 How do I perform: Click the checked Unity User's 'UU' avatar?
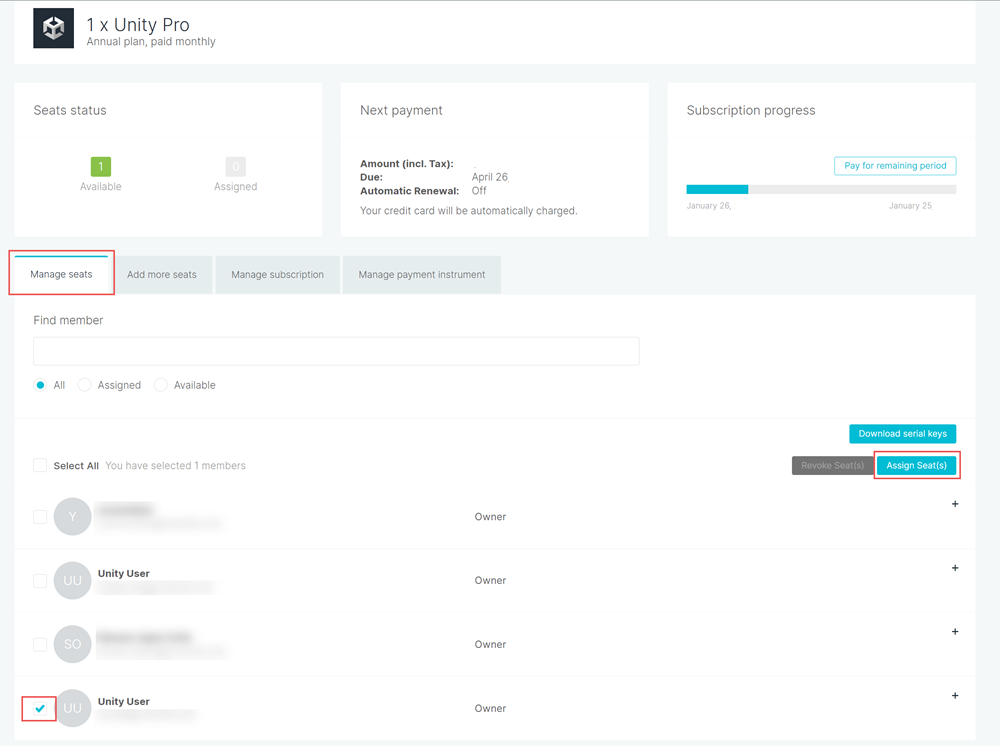(x=72, y=708)
